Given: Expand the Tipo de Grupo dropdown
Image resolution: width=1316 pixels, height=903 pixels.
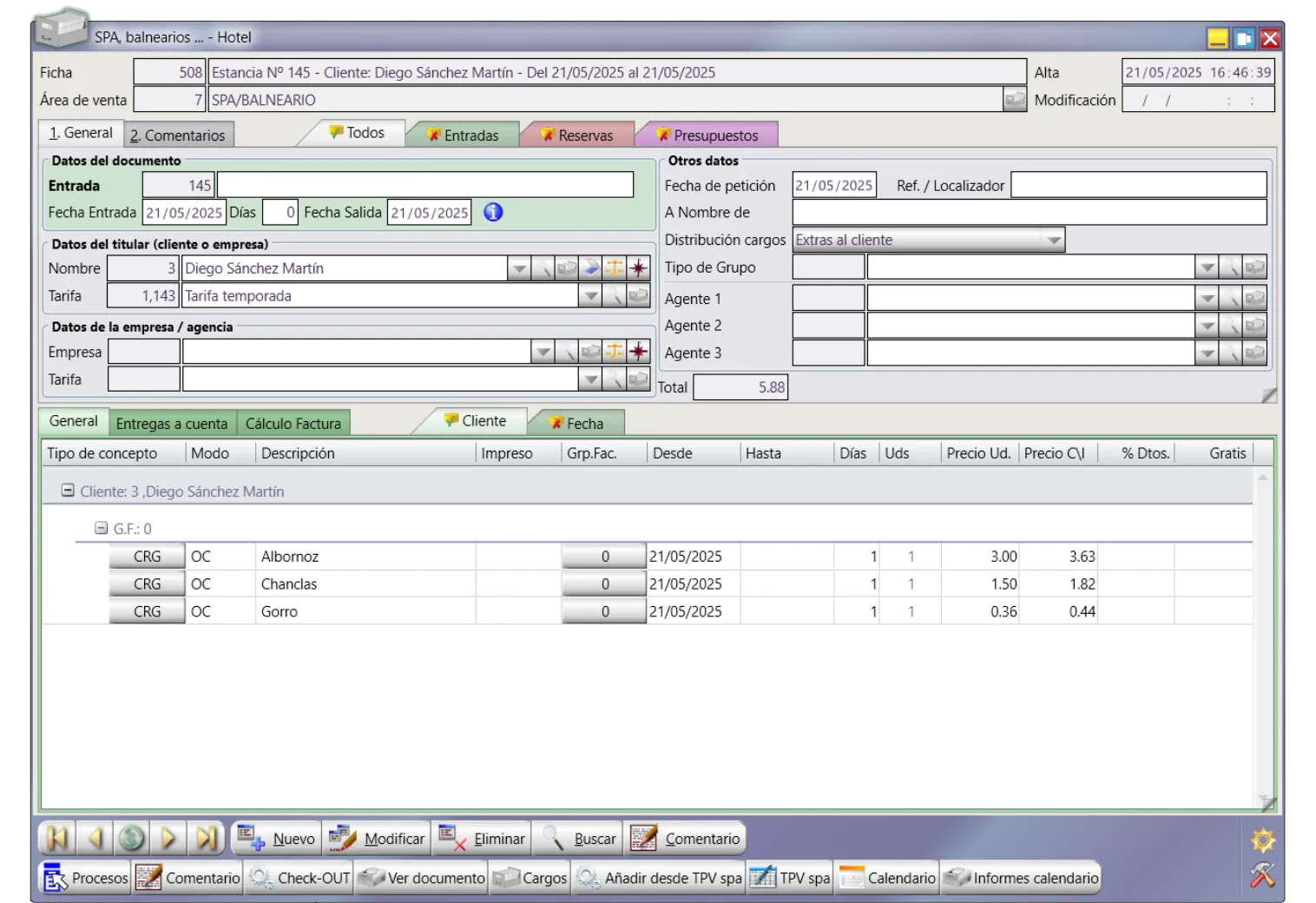Looking at the screenshot, I should click(x=1206, y=268).
